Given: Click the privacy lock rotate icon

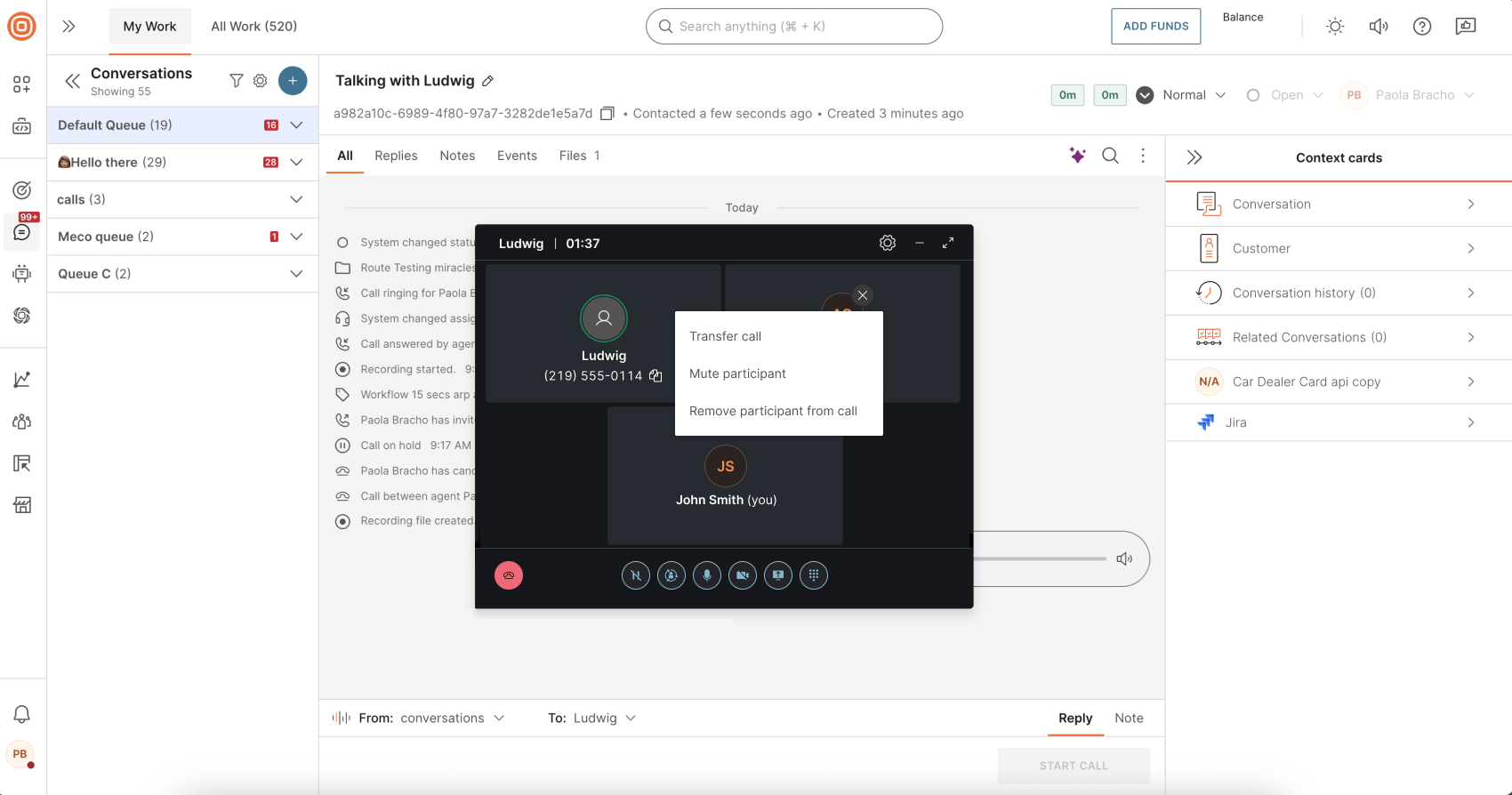Looking at the screenshot, I should point(672,575).
